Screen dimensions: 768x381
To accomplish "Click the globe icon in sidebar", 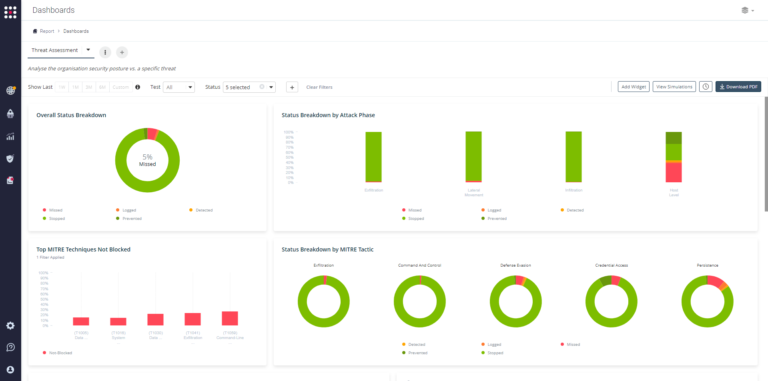I will [10, 90].
